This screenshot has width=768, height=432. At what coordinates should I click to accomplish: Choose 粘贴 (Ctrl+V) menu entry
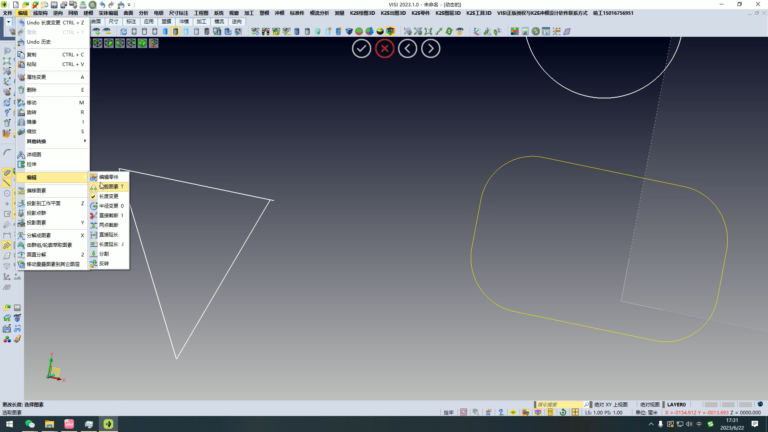52,64
